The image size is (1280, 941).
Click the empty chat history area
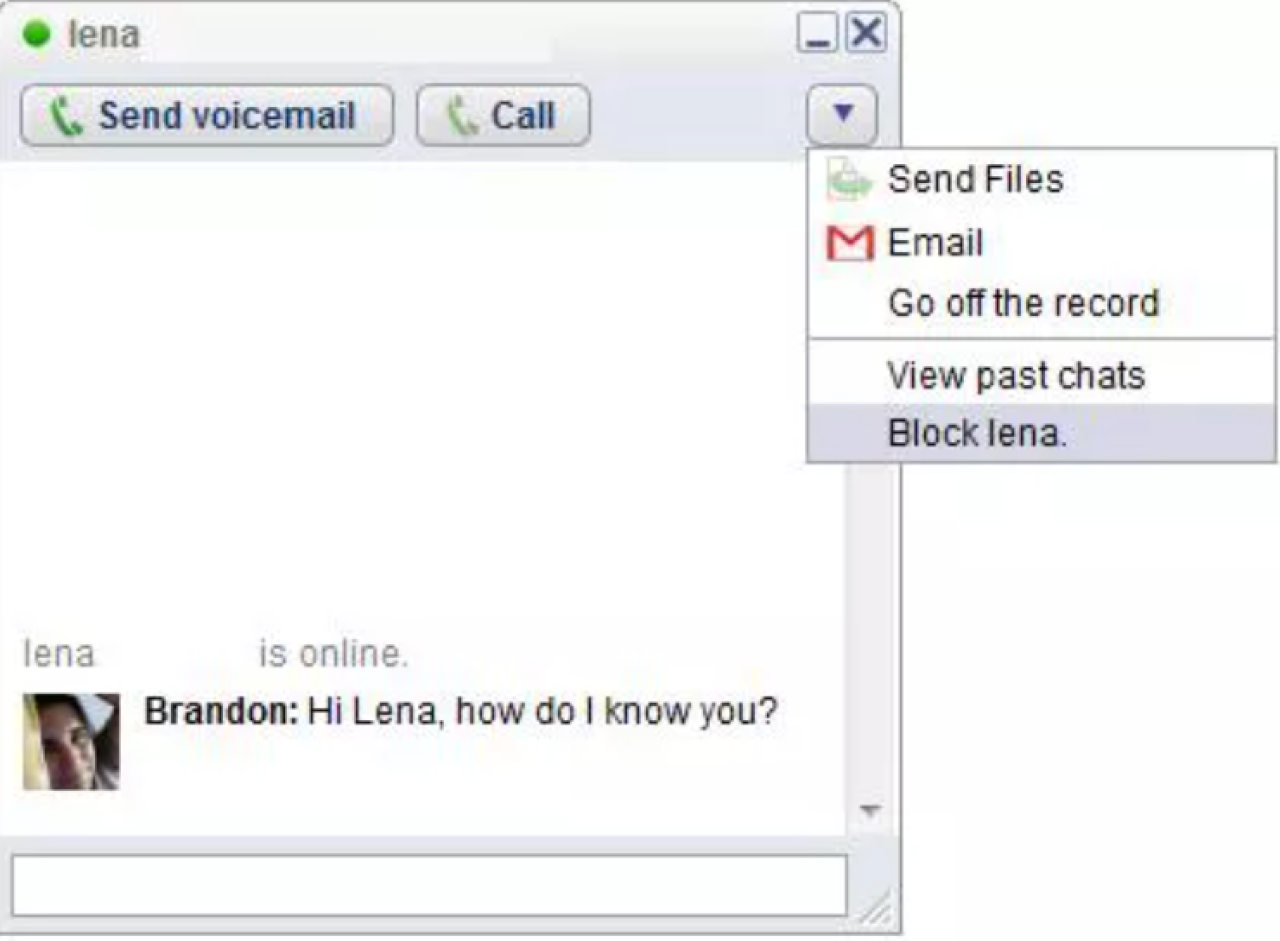[x=420, y=400]
